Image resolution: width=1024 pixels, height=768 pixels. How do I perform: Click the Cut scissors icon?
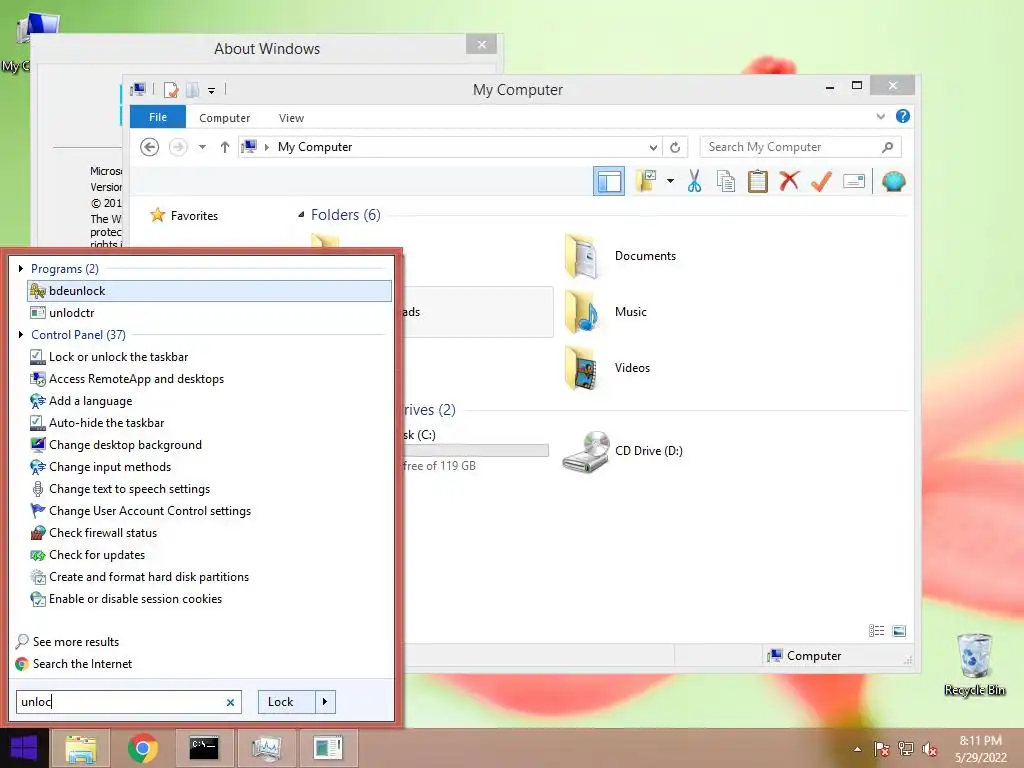[x=694, y=181]
